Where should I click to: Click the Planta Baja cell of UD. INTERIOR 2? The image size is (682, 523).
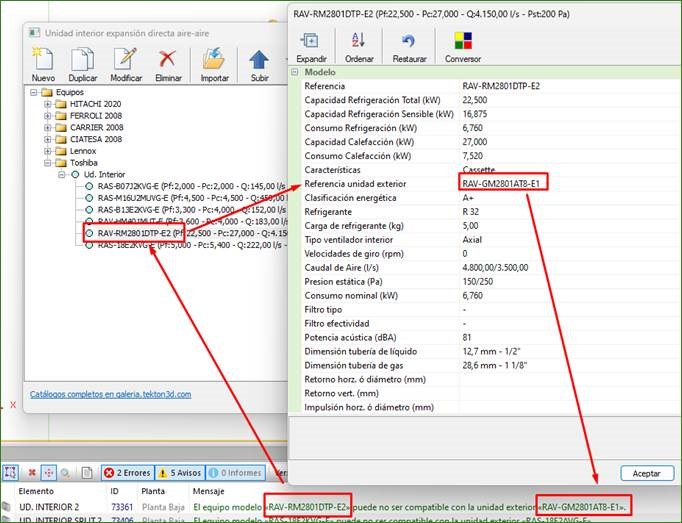pyautogui.click(x=163, y=507)
